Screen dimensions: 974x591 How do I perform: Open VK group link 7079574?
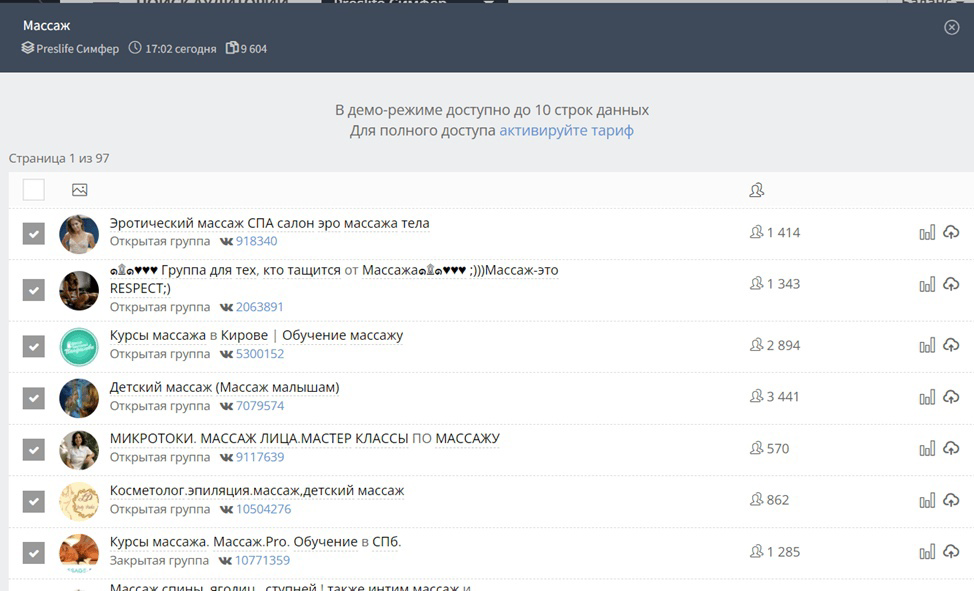click(x=260, y=406)
